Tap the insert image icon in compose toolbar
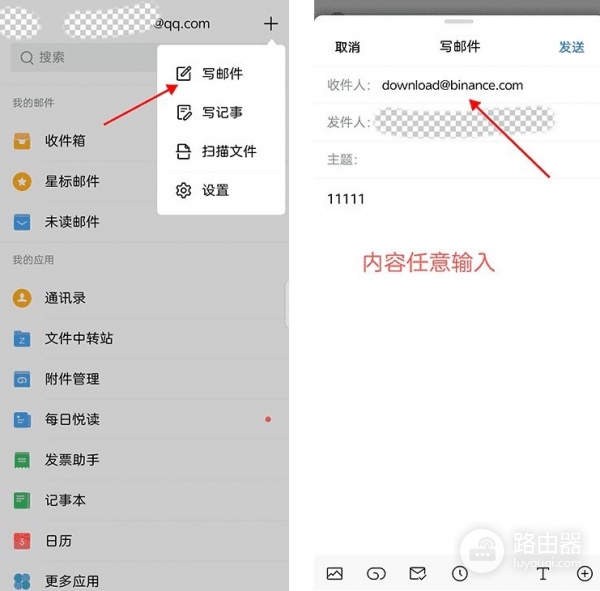This screenshot has width=600, height=591. pyautogui.click(x=334, y=573)
